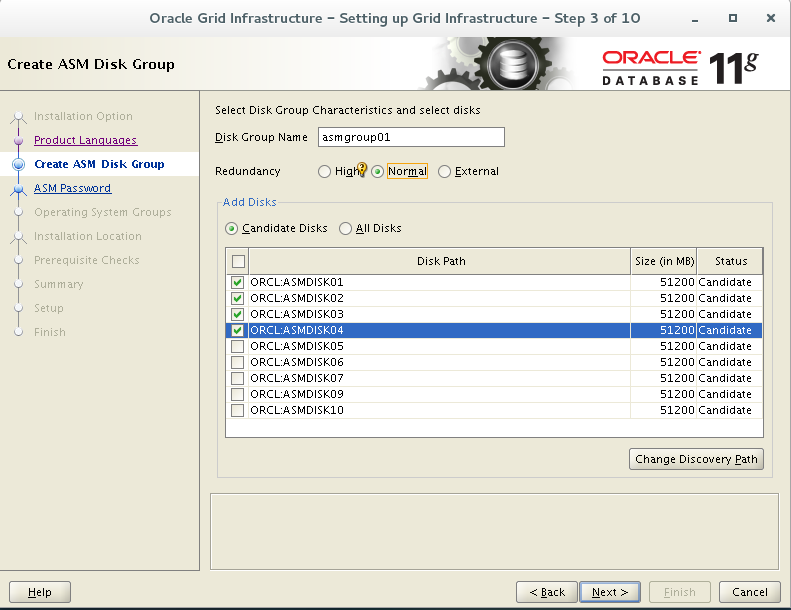Click the 51200 size of ASMDISK04
Screen dimensions: 791x610
677,330
